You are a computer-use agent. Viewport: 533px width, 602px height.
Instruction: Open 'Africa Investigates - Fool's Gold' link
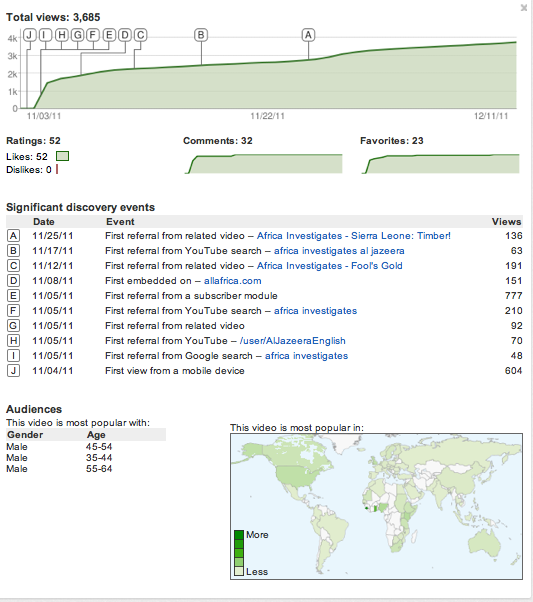click(329, 266)
